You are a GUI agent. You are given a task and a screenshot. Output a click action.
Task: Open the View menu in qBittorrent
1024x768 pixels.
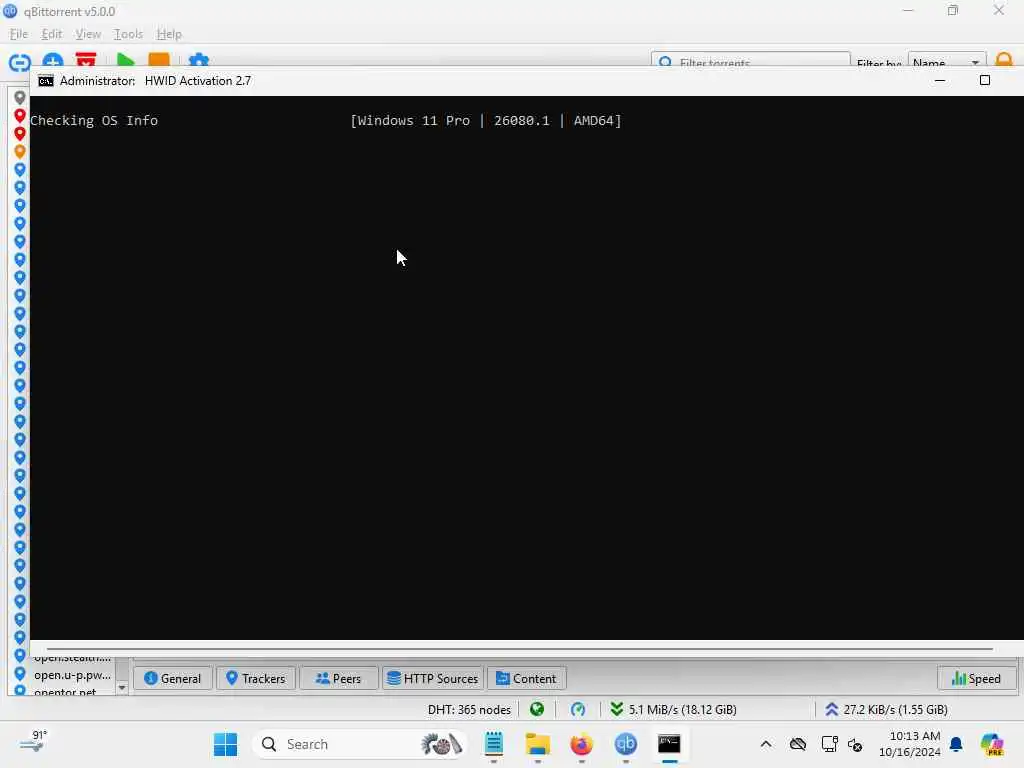click(88, 34)
